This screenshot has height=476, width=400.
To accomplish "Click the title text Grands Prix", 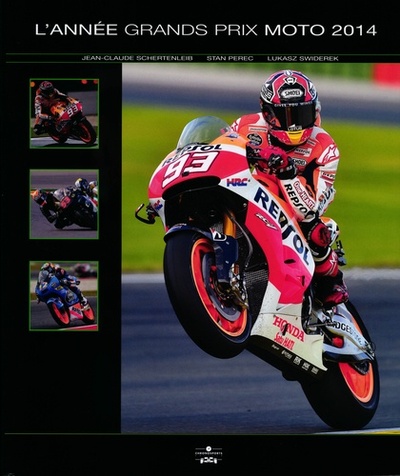I will [191, 30].
